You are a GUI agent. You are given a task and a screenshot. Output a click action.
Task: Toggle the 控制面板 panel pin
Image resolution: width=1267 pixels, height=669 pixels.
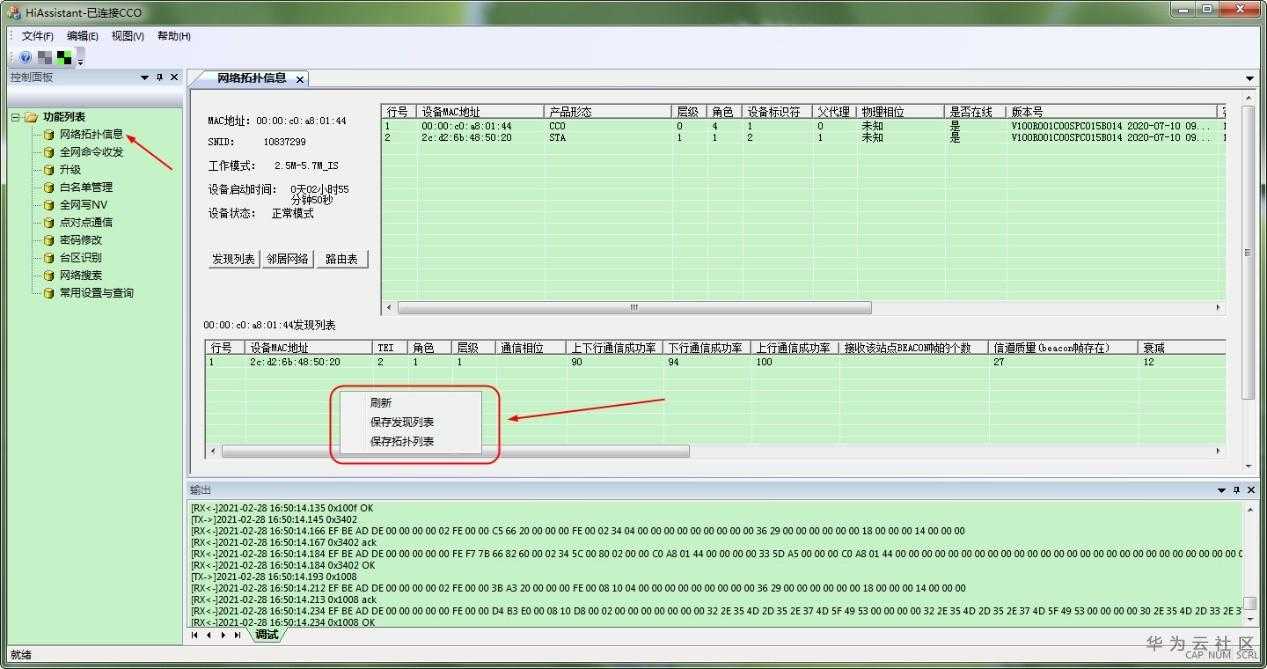pos(159,77)
